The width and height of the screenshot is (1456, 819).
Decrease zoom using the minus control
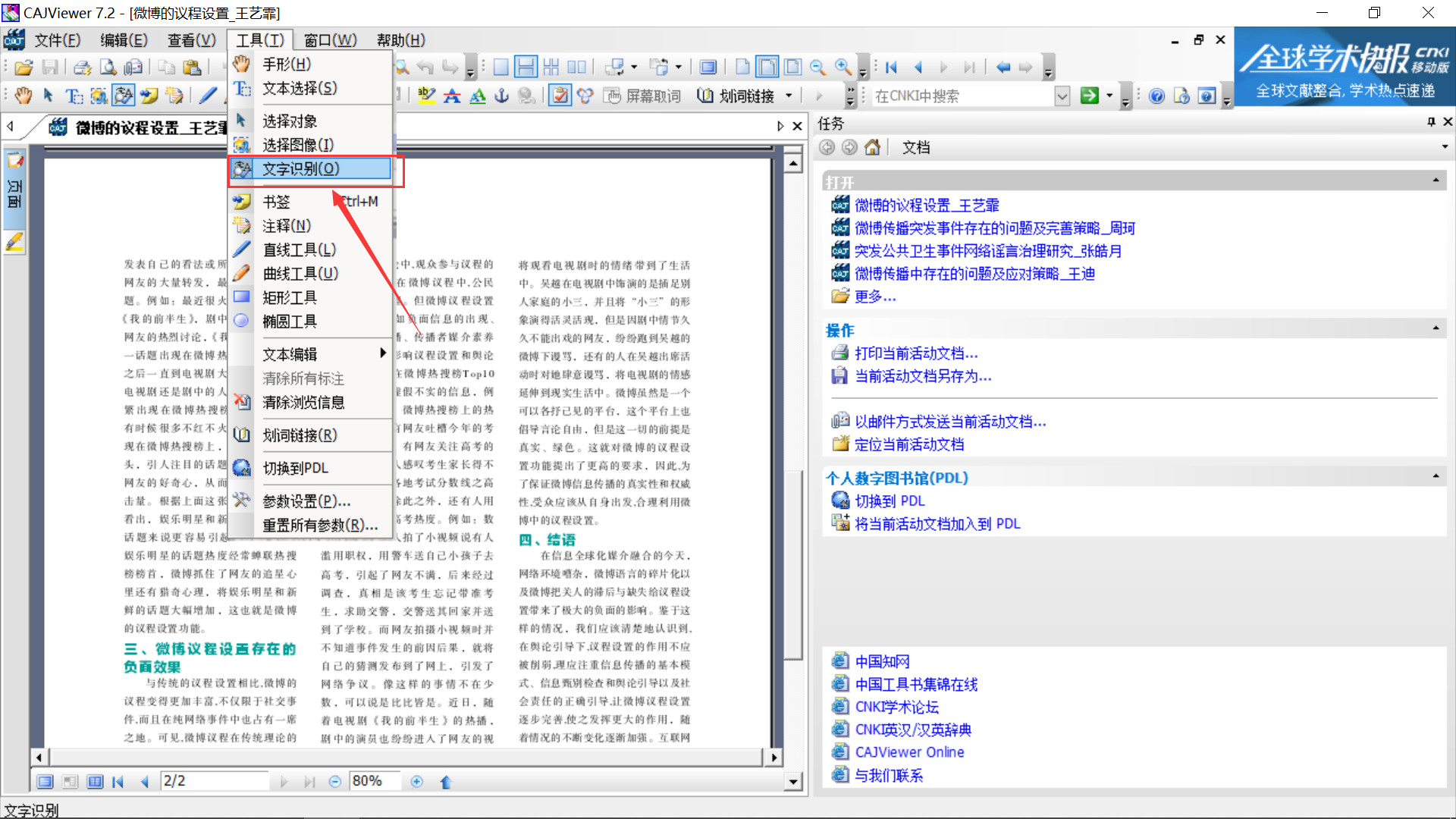point(334,781)
